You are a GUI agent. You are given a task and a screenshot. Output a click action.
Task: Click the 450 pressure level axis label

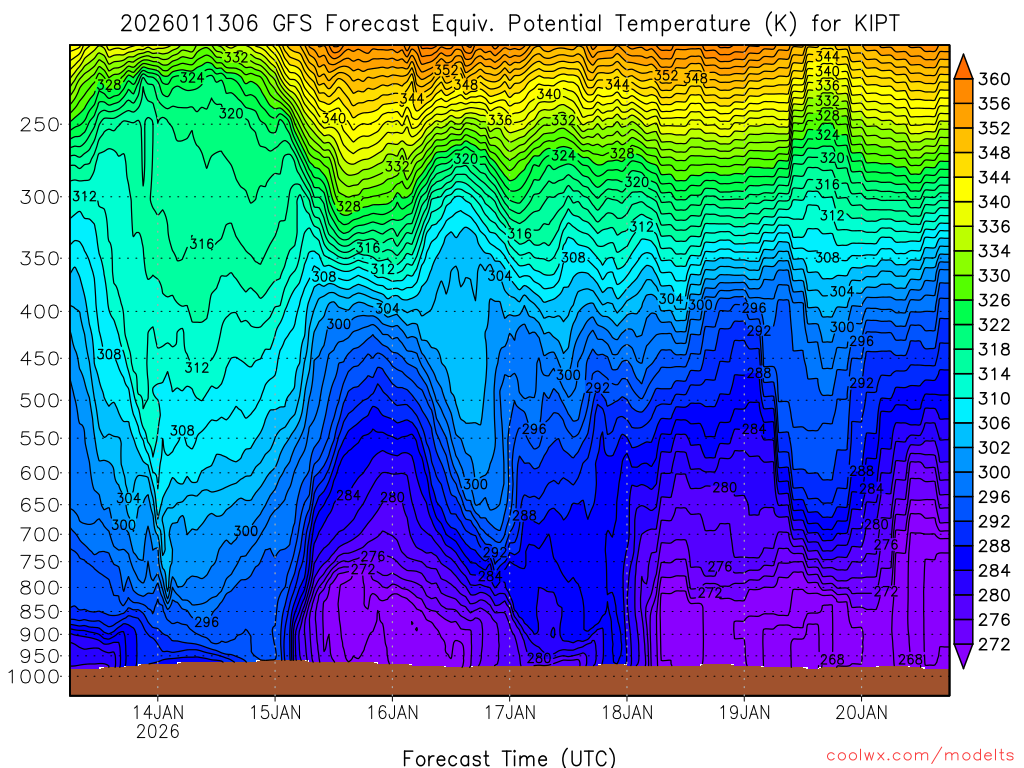click(x=40, y=359)
